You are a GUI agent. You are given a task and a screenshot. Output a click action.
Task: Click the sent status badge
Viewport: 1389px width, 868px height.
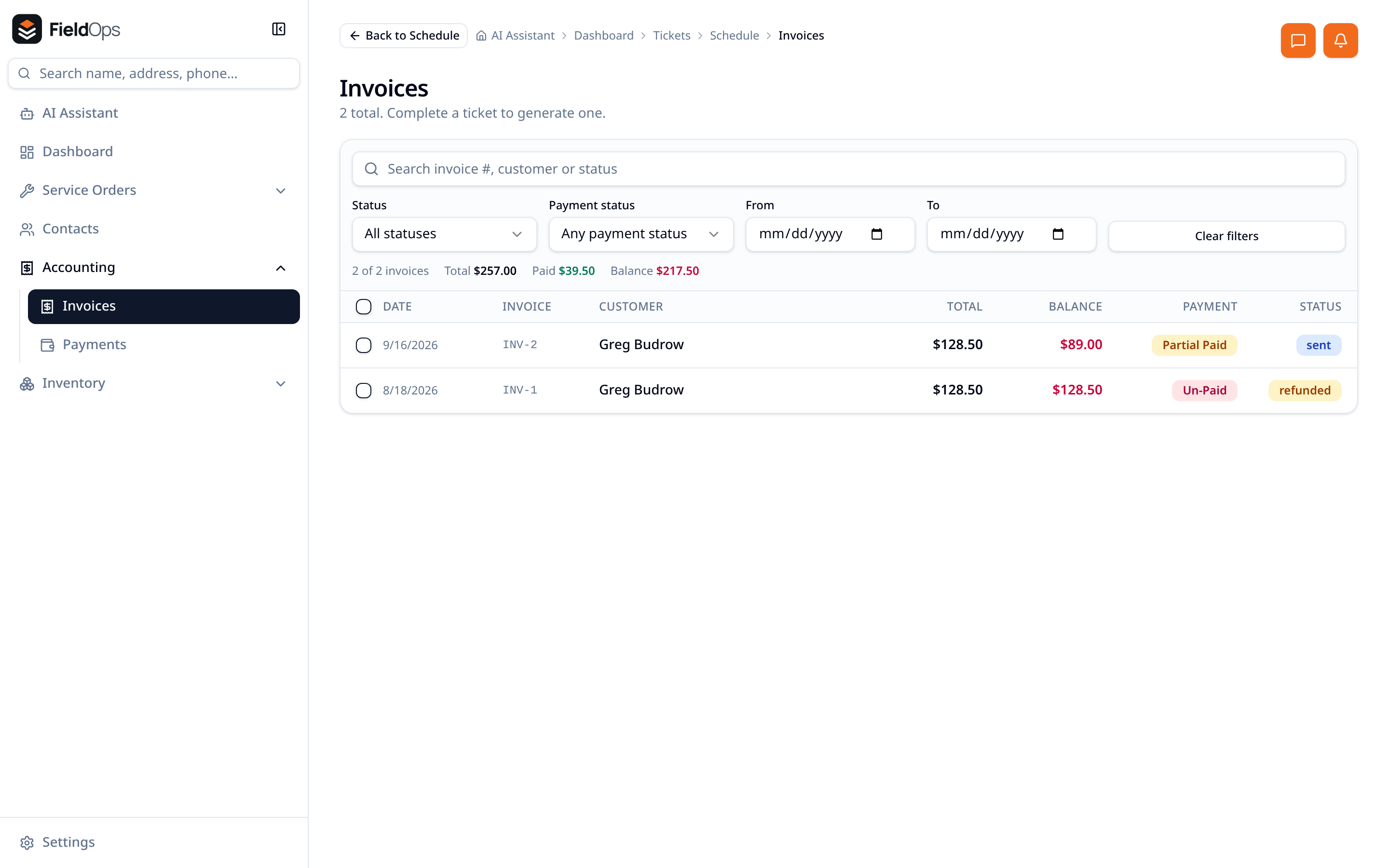[x=1319, y=345]
